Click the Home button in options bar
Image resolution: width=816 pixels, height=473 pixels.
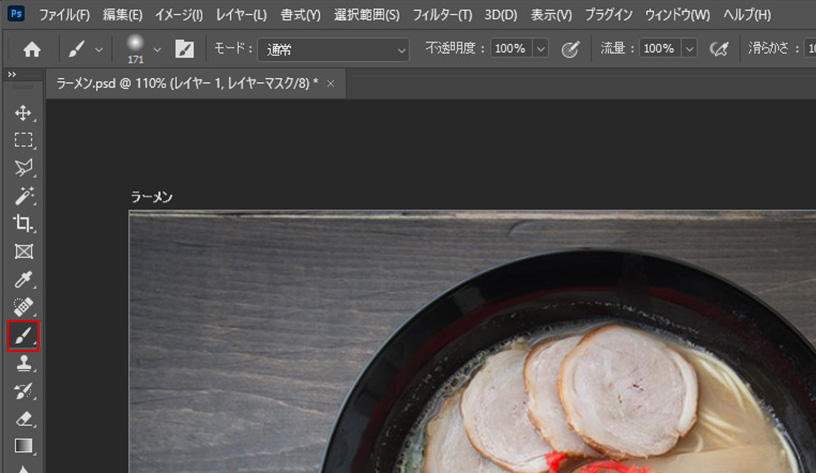click(x=32, y=49)
